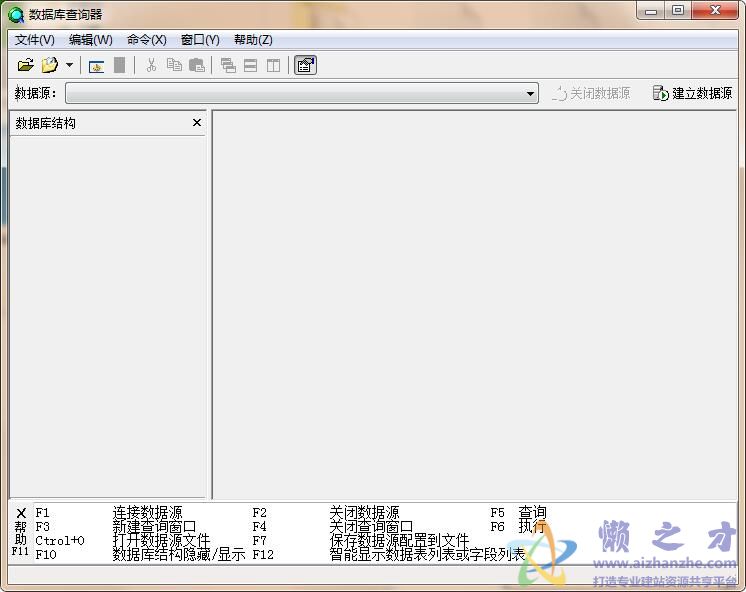This screenshot has width=746, height=592.
Task: Open the 文件(V) menu
Action: pos(35,40)
